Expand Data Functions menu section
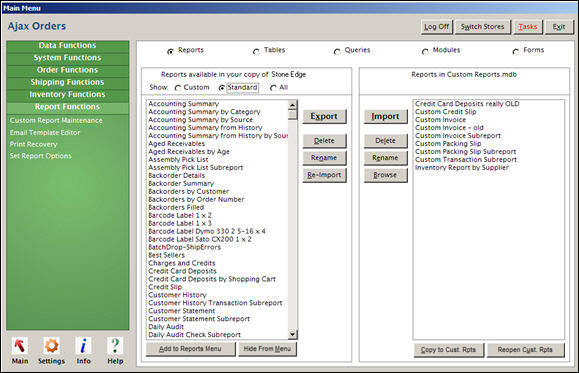Viewport: 579px width, 373px height. coord(68,46)
